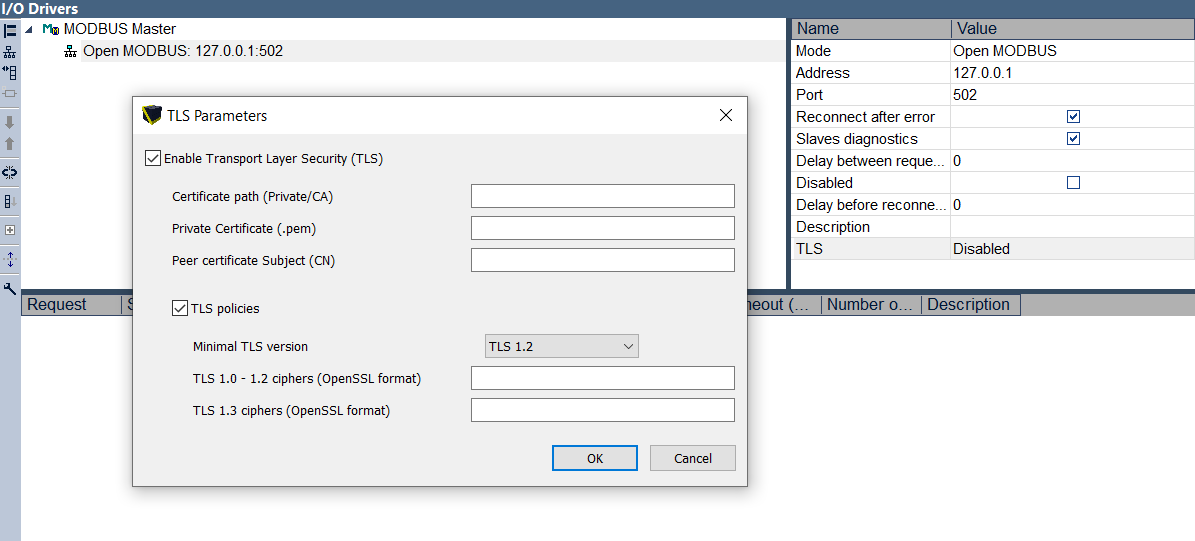The width and height of the screenshot is (1195, 541).
Task: Click the MODBUS Master driver icon
Action: [x=51, y=30]
